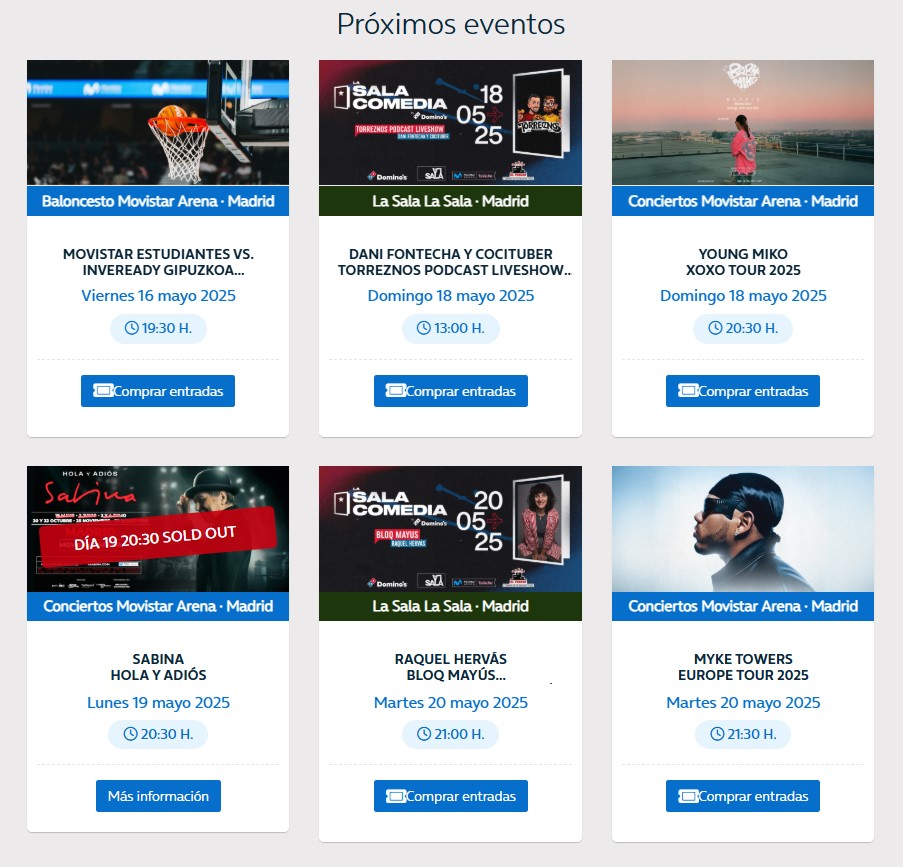Open MYKE TOWERS EUROPE TOUR 2025 title
The height and width of the screenshot is (867, 903).
pyautogui.click(x=743, y=667)
